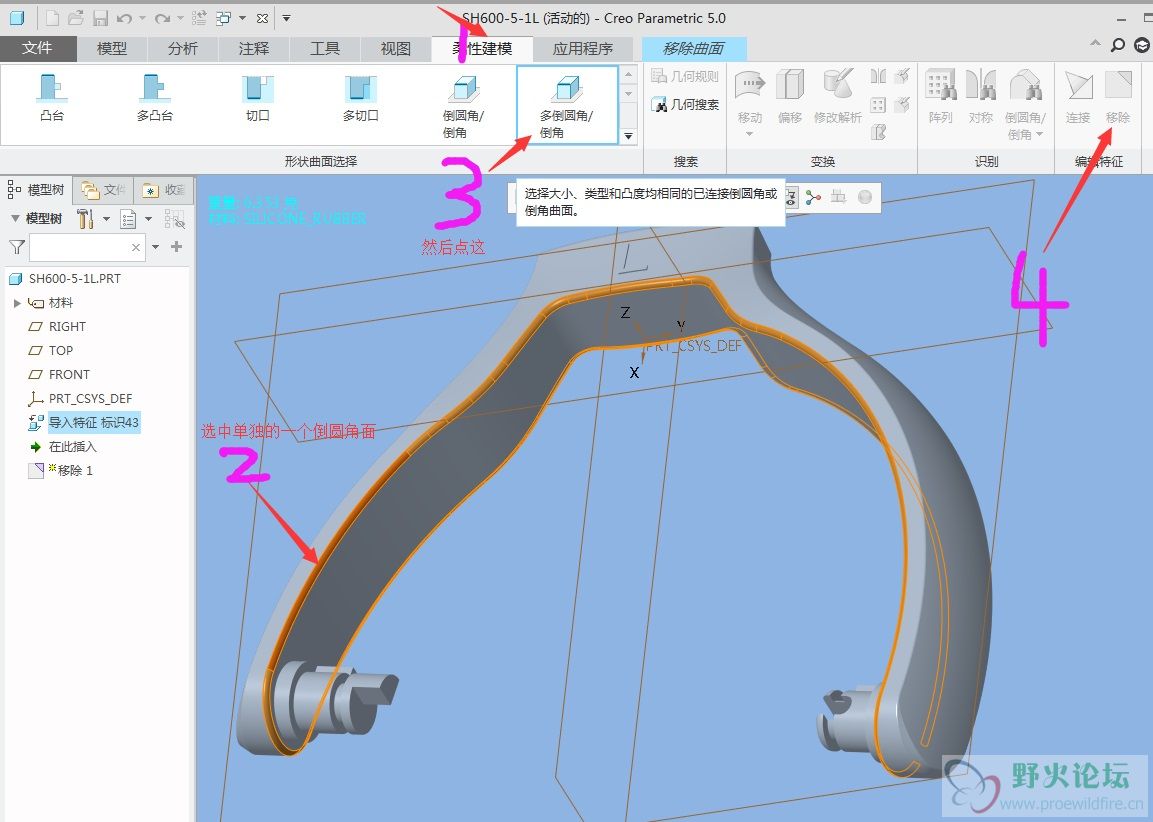Screen dimensions: 1153x822
Task: Switch to the 模型 ribbon tab
Action: point(112,49)
